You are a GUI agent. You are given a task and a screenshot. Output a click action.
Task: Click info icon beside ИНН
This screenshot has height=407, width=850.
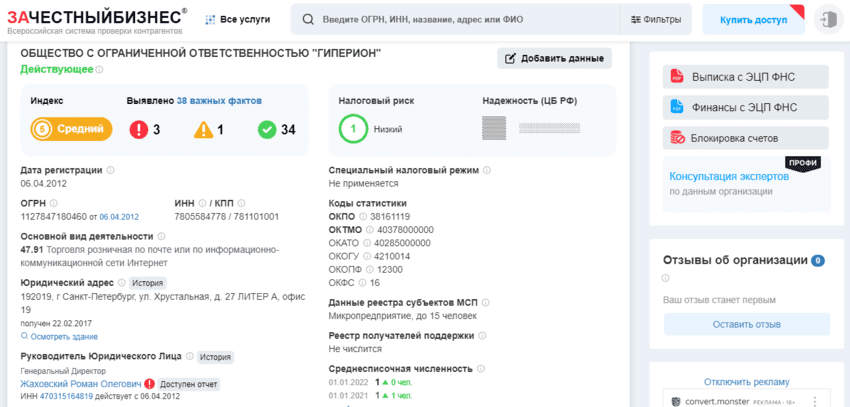(202, 203)
